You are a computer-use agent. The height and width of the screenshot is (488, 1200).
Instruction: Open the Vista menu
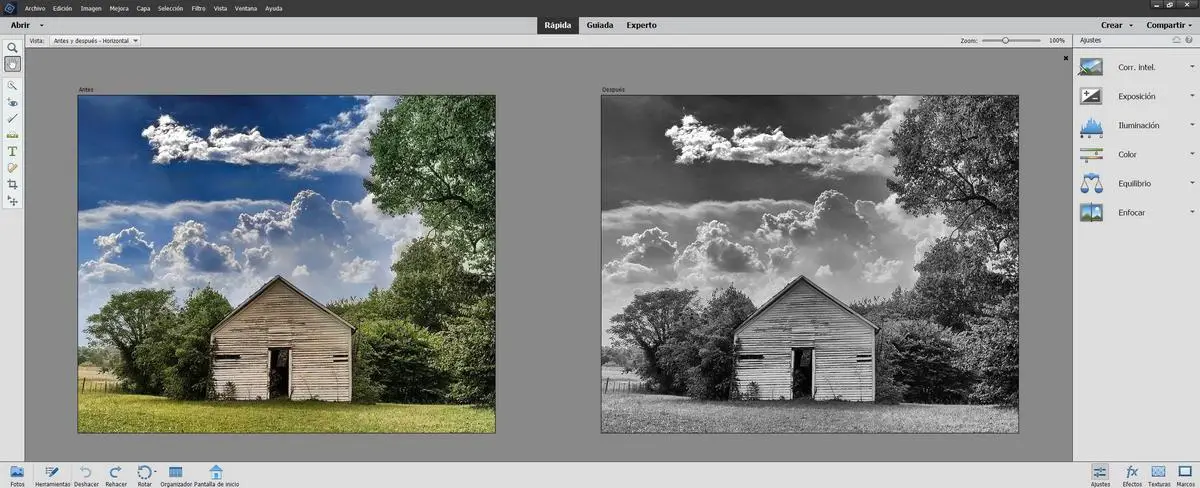point(220,8)
